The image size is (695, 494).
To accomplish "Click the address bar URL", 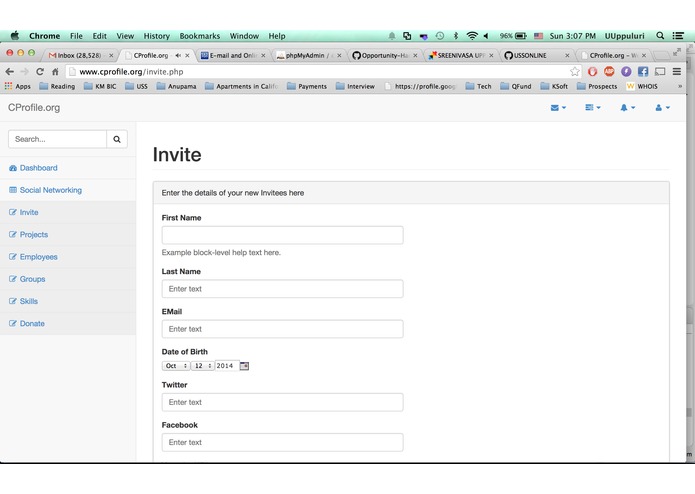I will (x=131, y=72).
